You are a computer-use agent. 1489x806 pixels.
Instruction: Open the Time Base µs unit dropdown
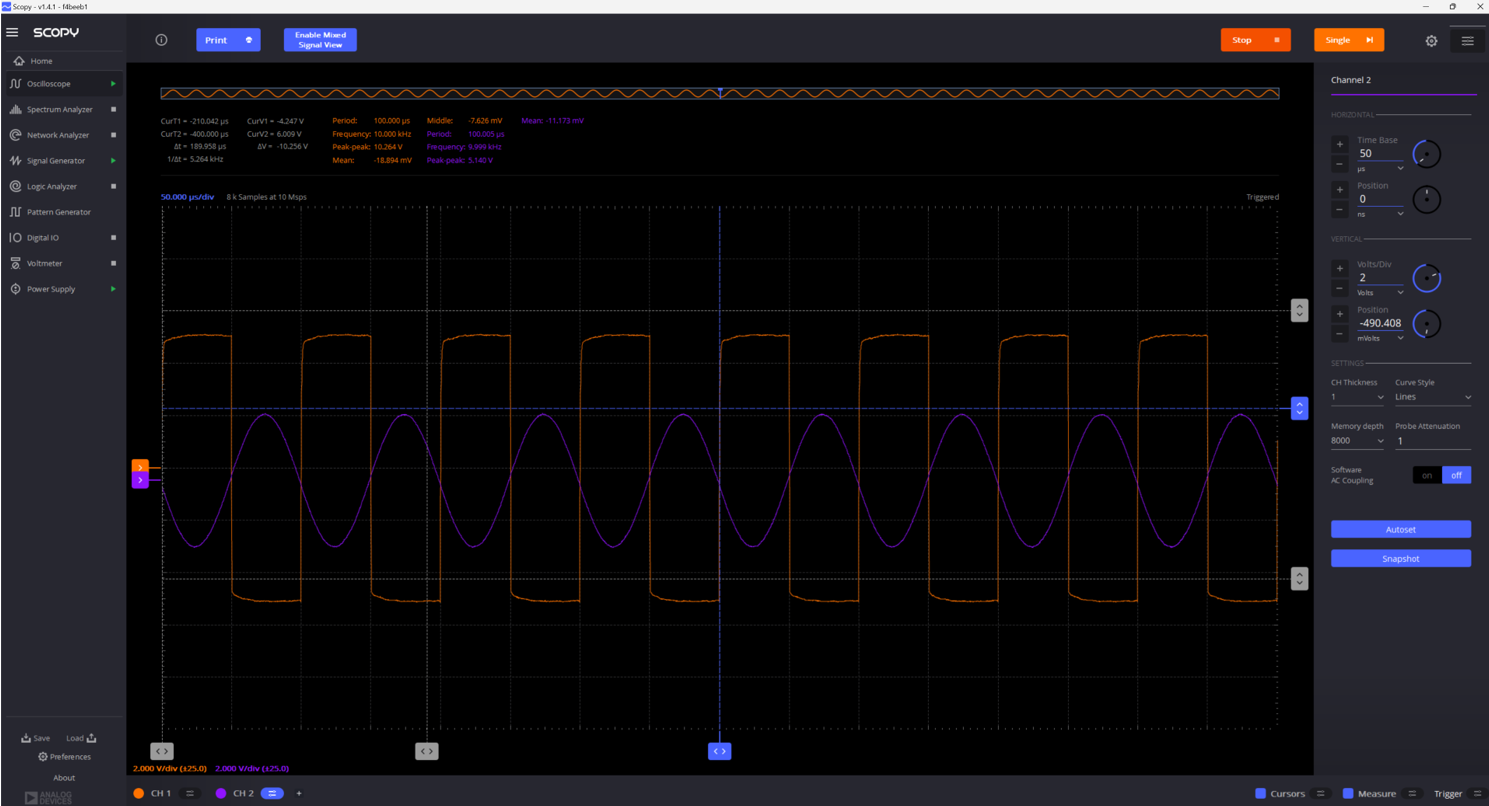click(x=1380, y=169)
